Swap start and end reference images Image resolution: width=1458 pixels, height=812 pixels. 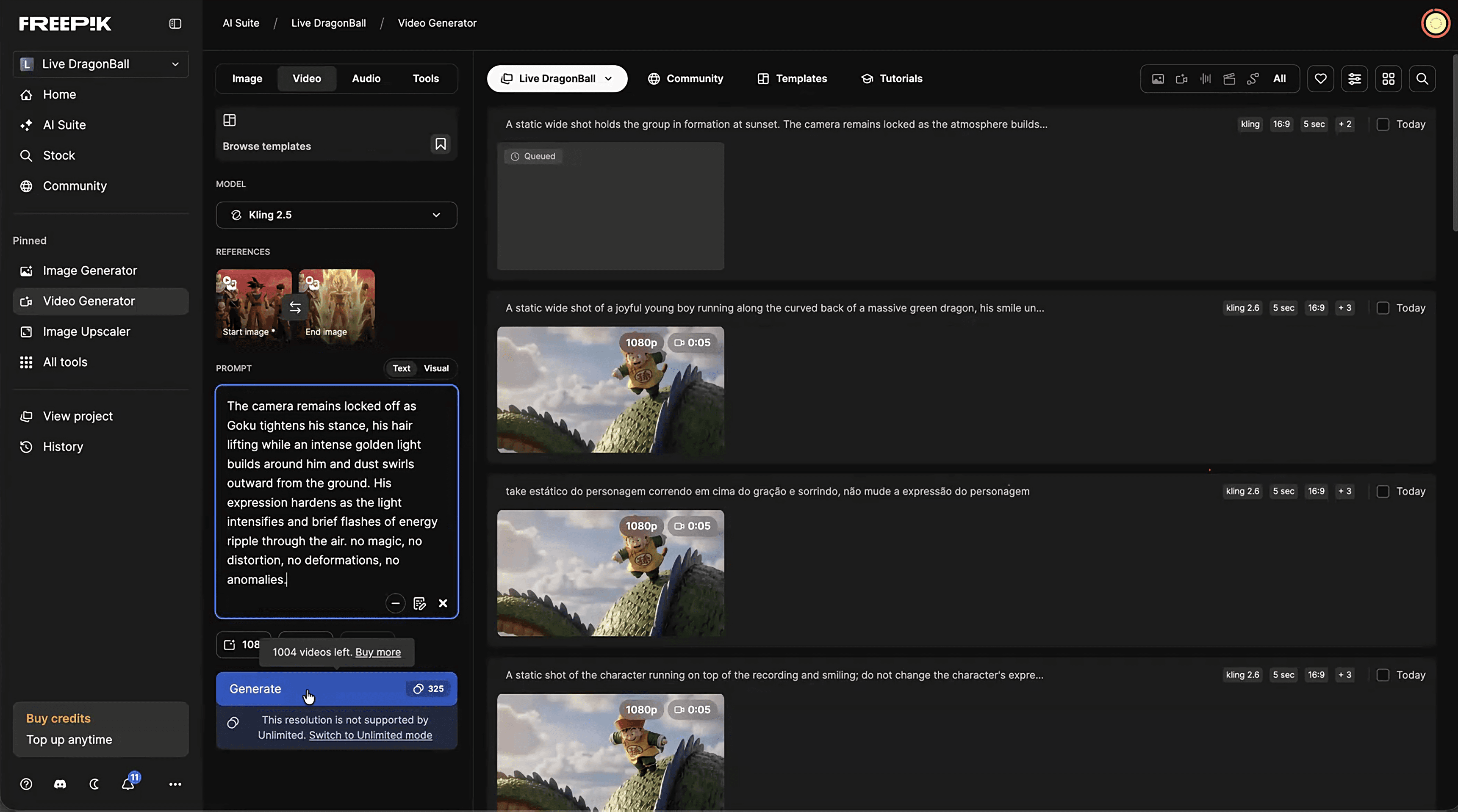(x=295, y=307)
